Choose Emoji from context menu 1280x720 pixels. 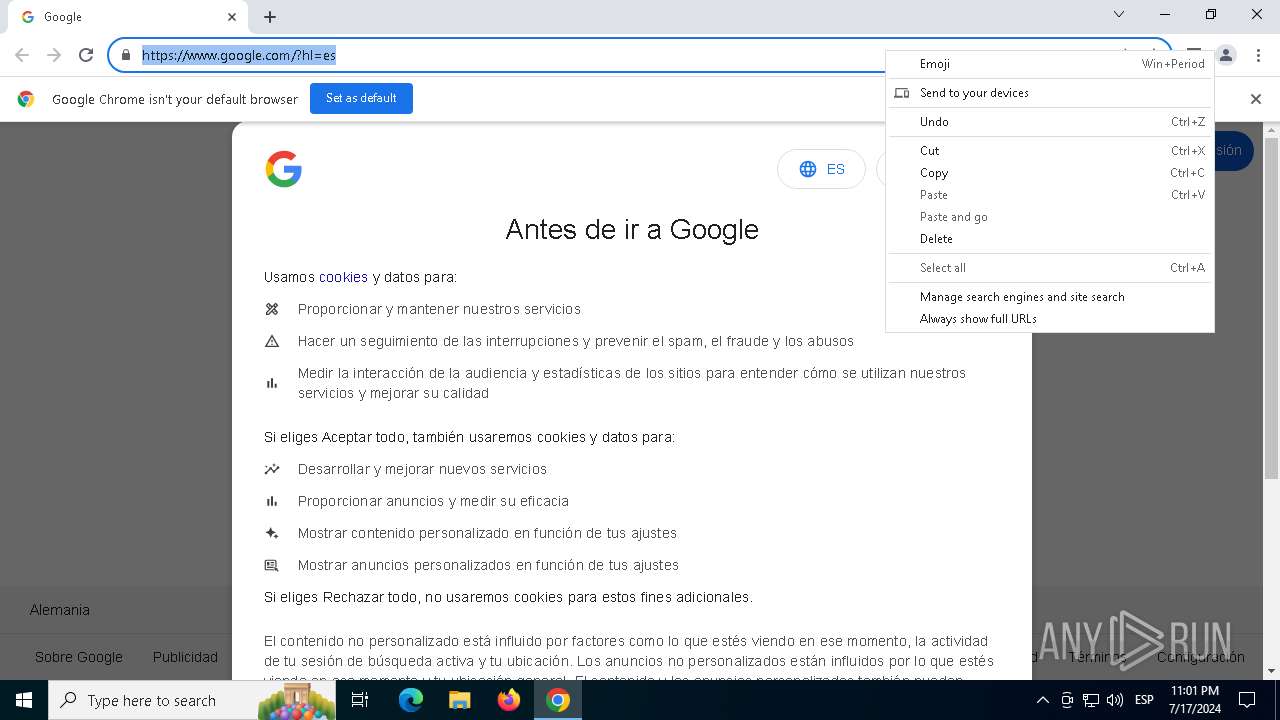[1050, 64]
